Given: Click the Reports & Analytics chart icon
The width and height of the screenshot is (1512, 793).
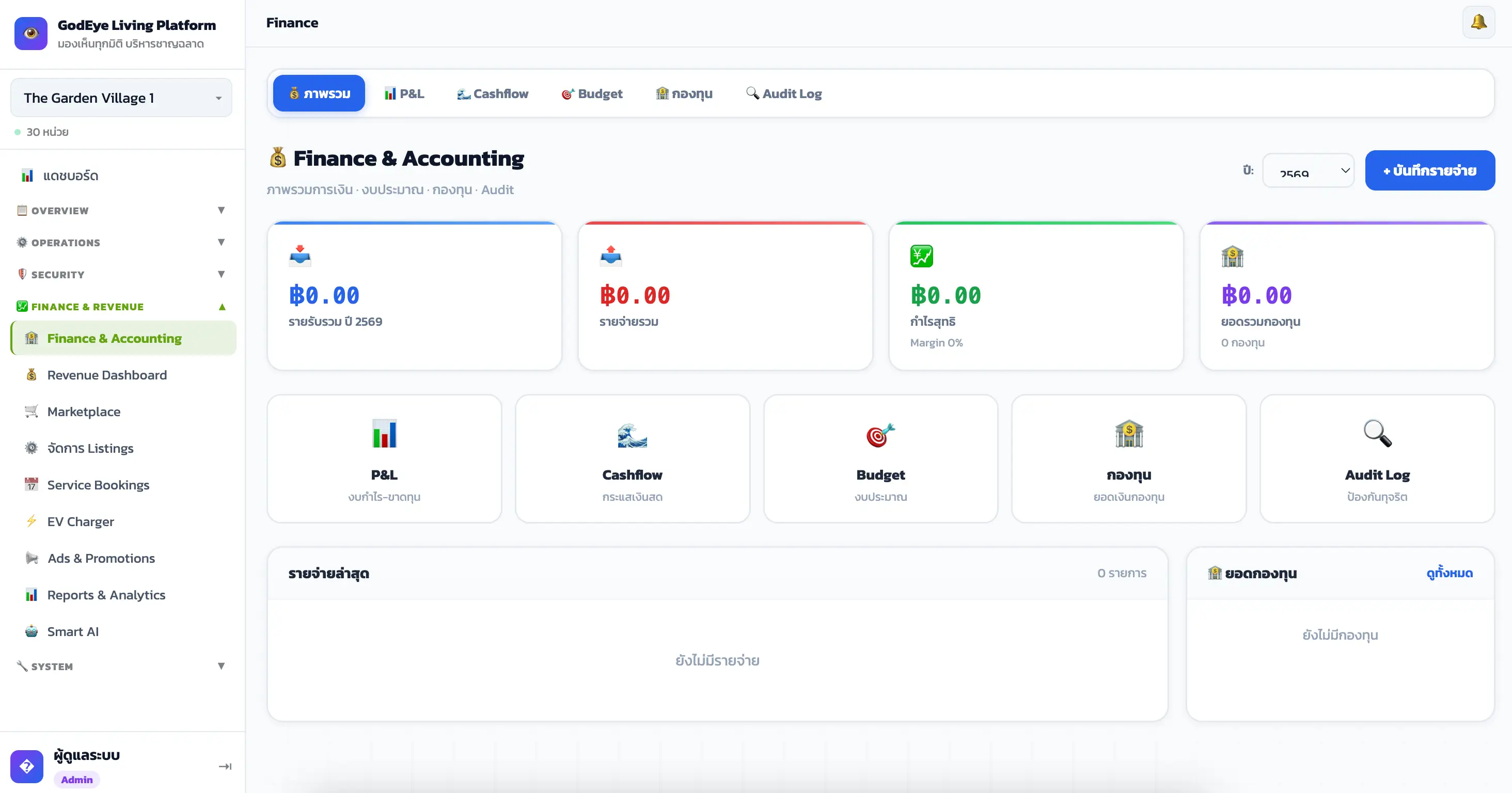Looking at the screenshot, I should 31,595.
